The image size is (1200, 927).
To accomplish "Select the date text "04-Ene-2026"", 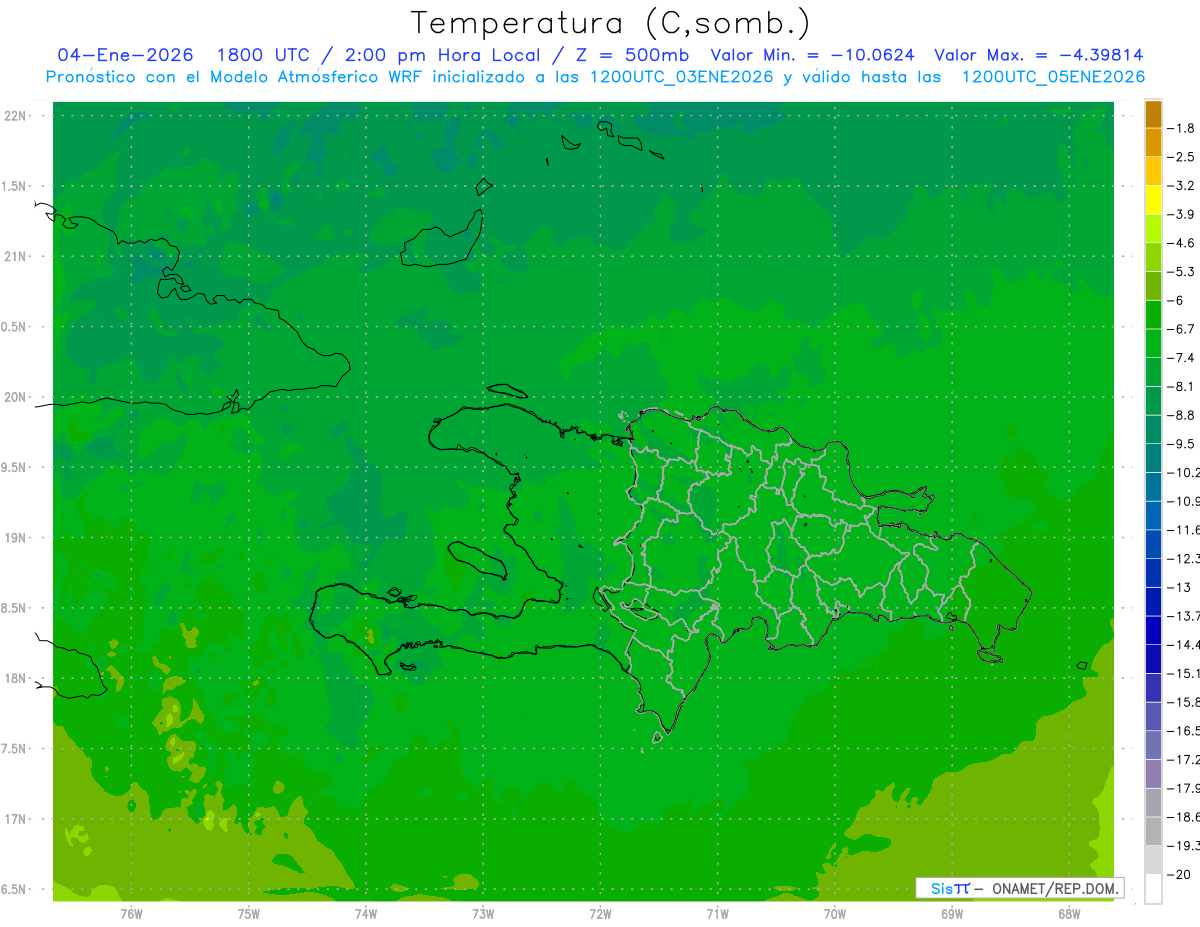I will (126, 55).
